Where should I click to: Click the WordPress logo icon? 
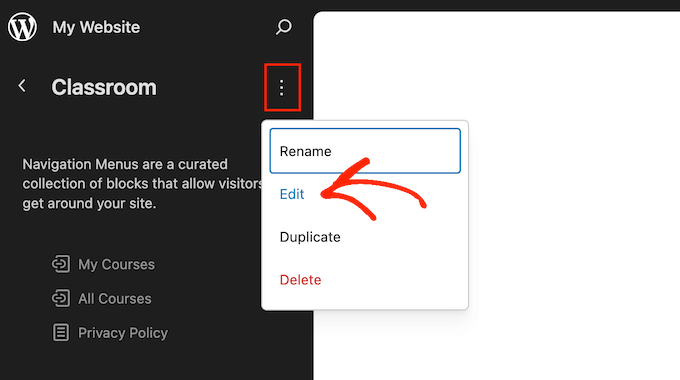pos(22,27)
